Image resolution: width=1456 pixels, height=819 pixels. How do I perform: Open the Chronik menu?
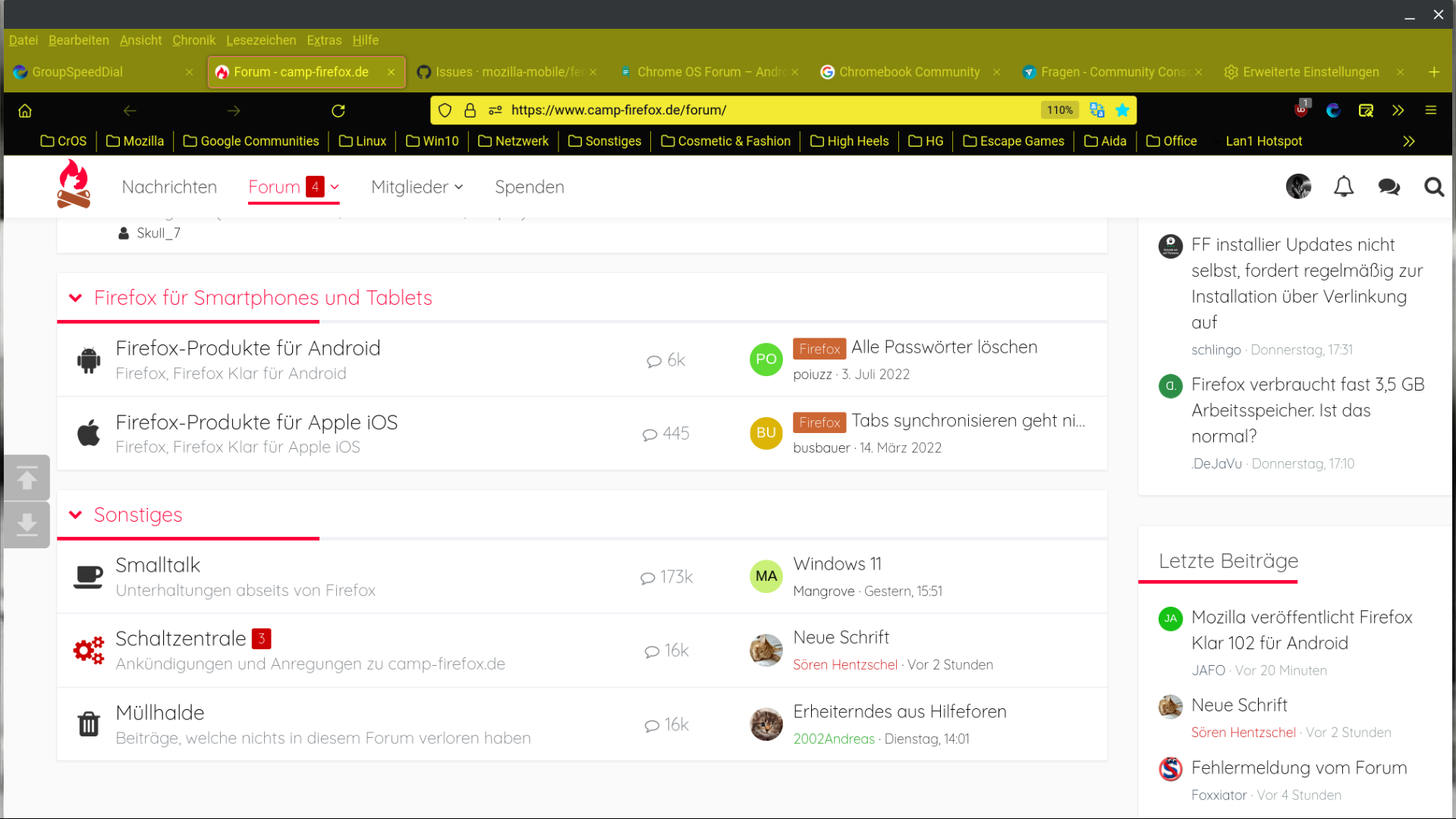(x=193, y=40)
